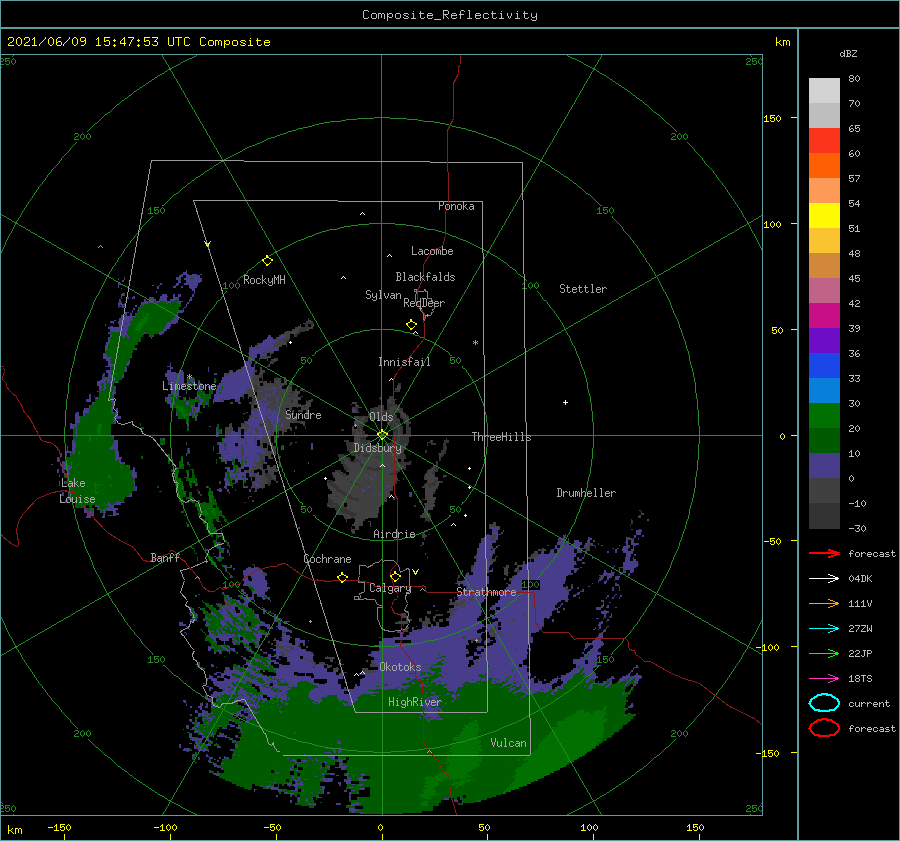
Task: Click the current legend text
Action: coord(869,703)
